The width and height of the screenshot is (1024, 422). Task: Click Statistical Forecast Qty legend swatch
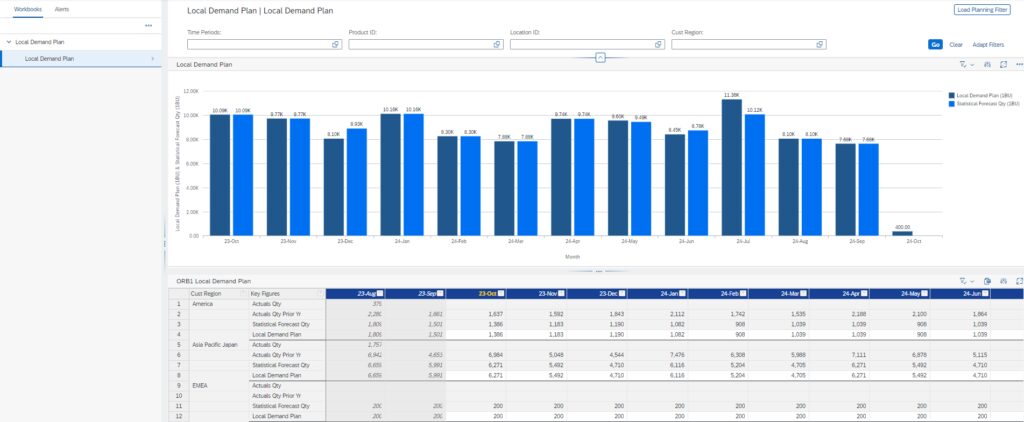(x=951, y=104)
